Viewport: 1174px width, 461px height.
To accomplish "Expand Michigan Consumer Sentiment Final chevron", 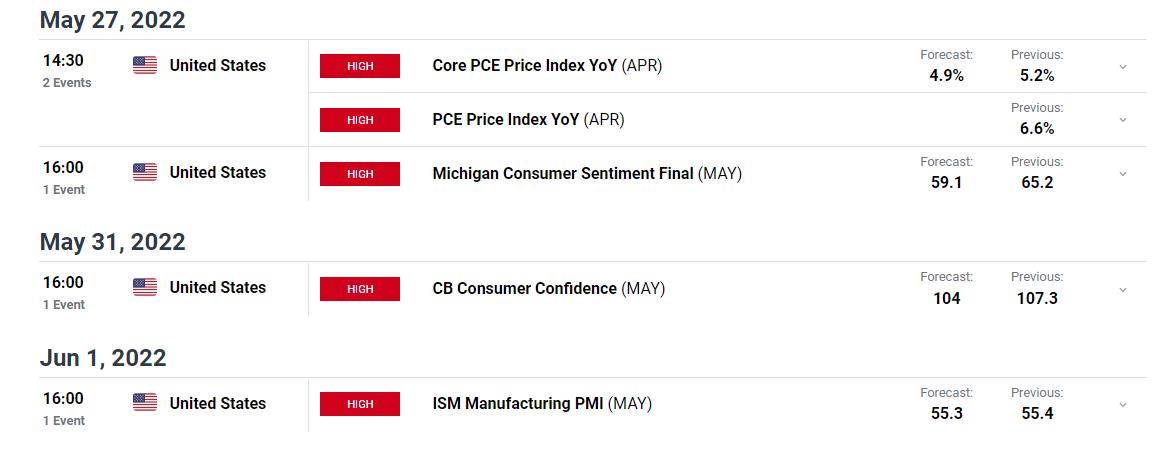I will tap(1122, 174).
